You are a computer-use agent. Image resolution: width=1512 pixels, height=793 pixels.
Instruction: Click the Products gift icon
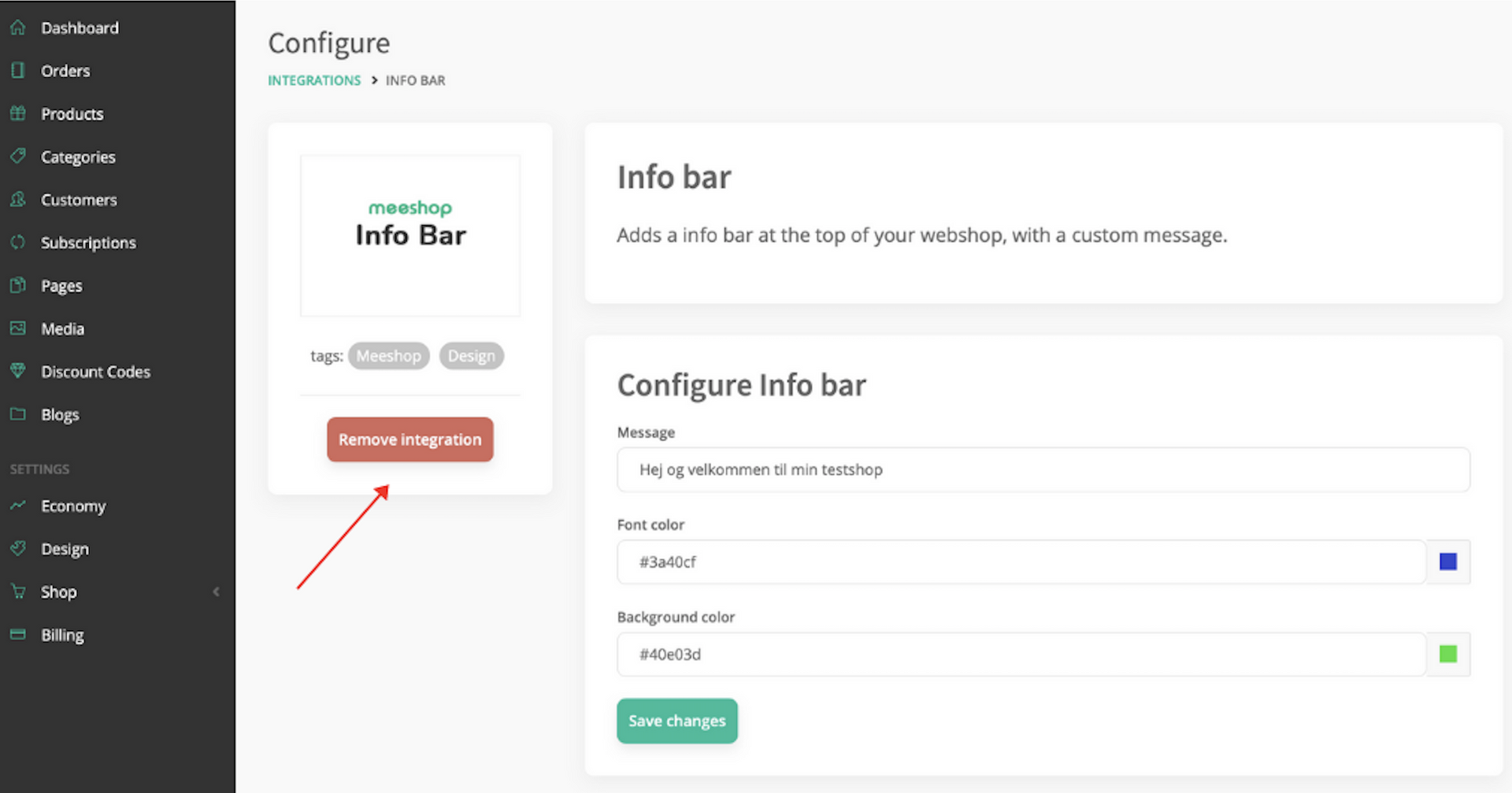click(18, 113)
